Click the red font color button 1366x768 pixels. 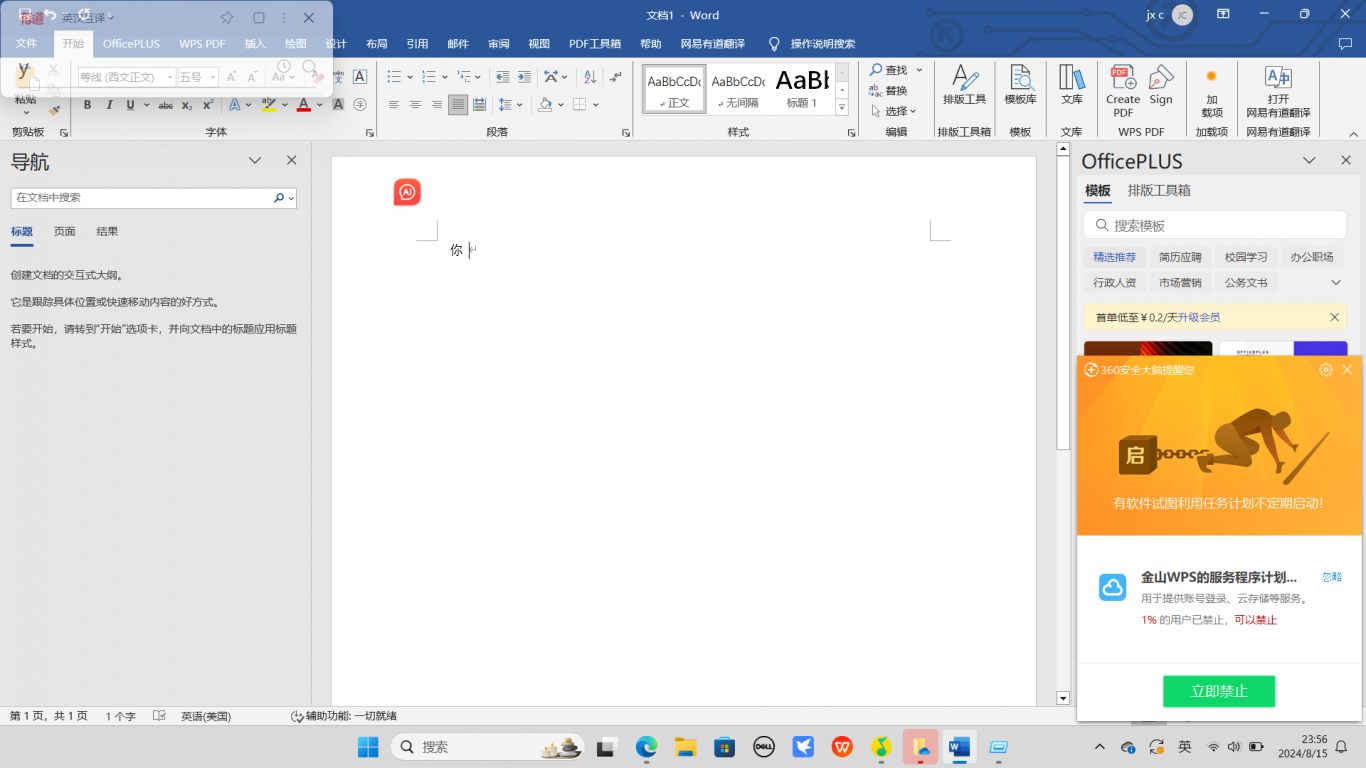coord(303,105)
